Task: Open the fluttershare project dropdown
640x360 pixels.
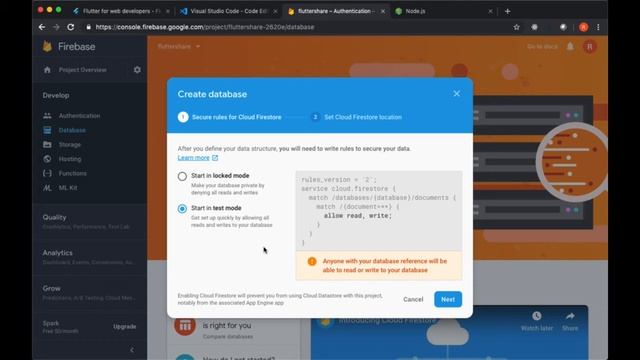Action: coord(179,47)
